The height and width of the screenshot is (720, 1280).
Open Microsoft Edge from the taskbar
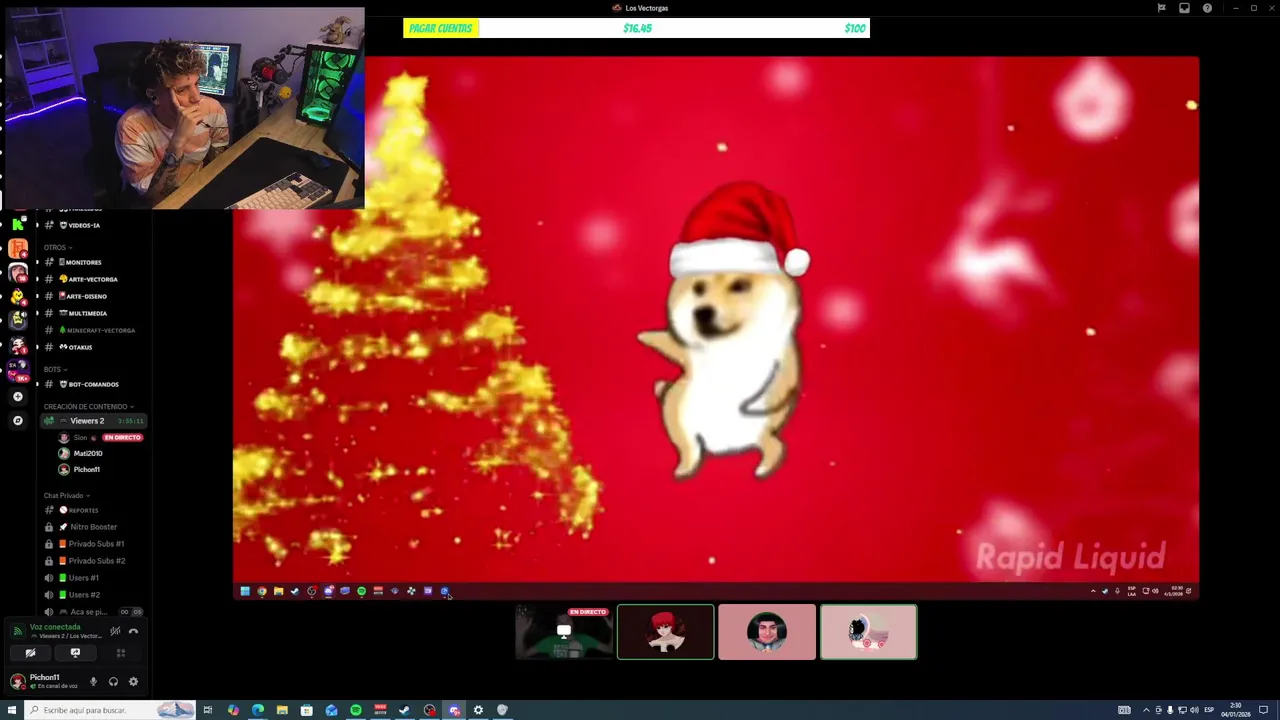258,710
